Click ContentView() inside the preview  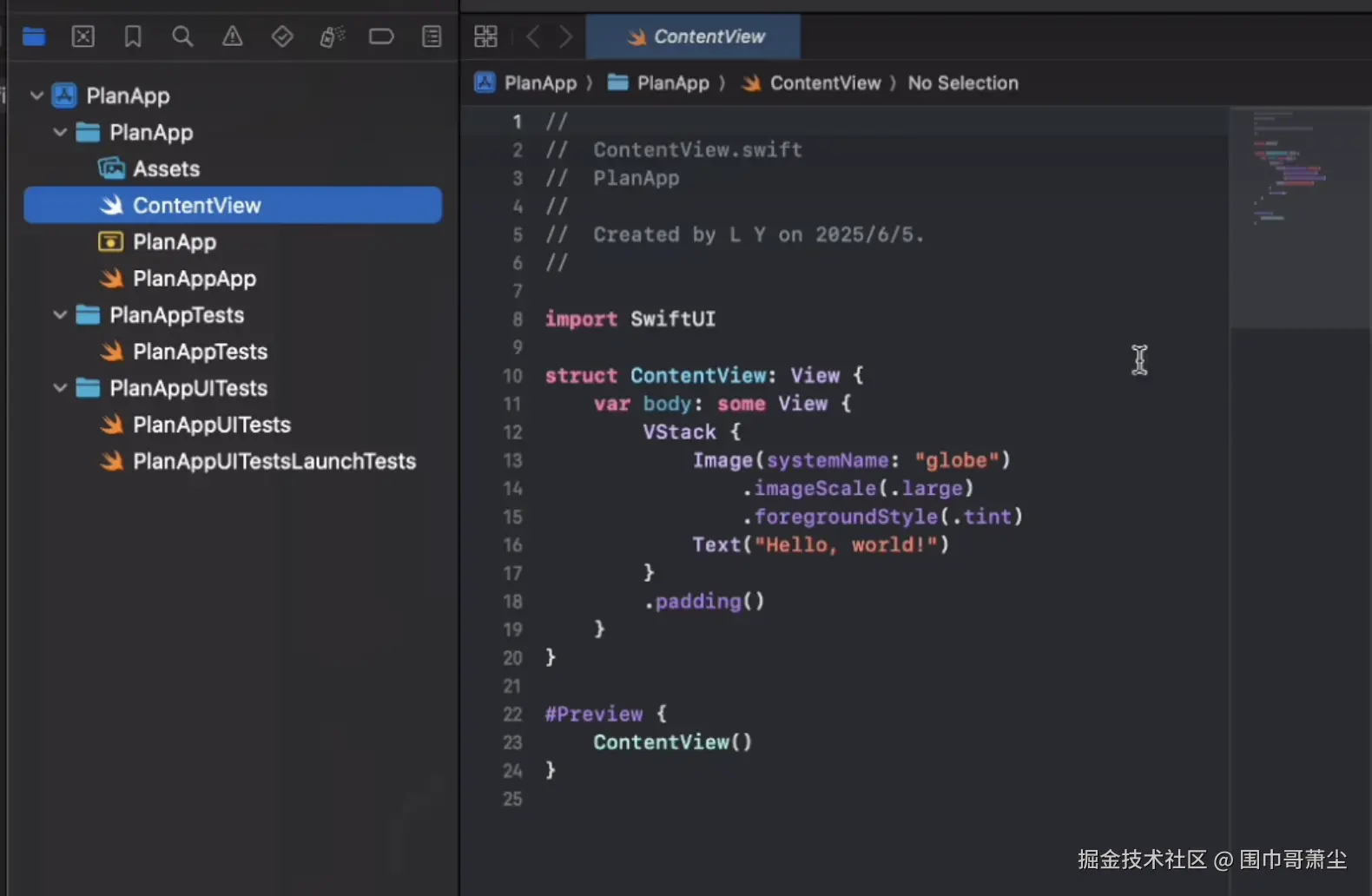(x=673, y=742)
